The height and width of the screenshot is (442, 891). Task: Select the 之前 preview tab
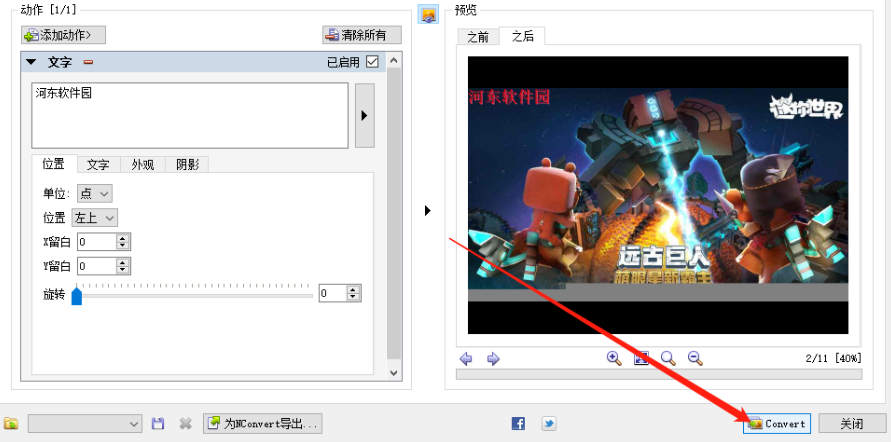pos(478,36)
